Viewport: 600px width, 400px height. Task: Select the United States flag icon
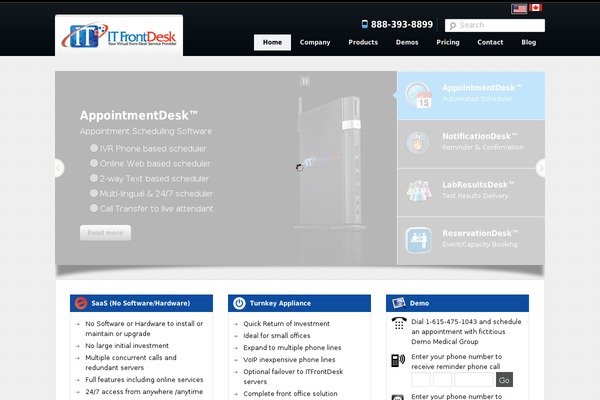click(x=519, y=8)
